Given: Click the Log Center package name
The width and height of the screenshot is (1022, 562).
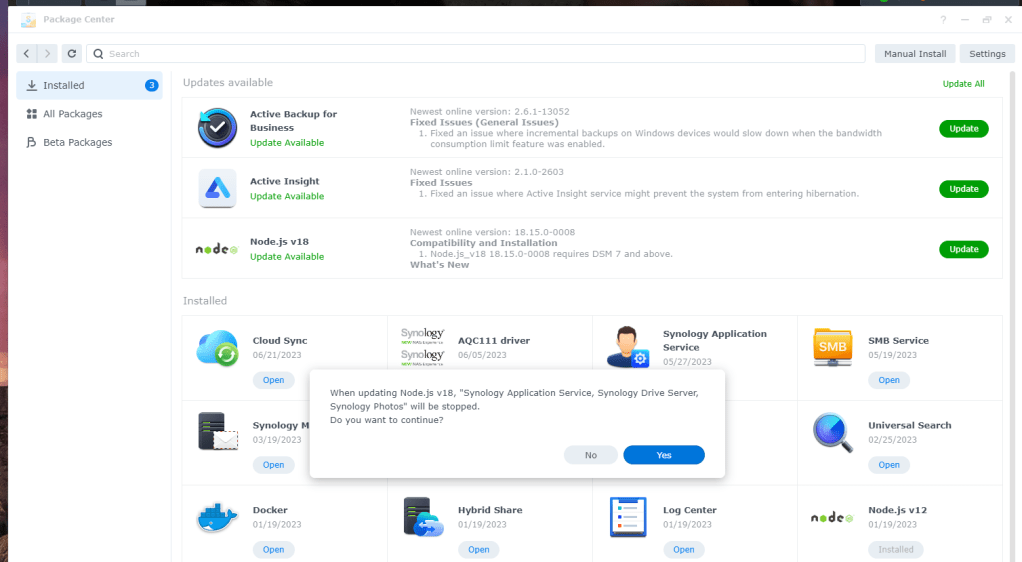Looking at the screenshot, I should (690, 510).
